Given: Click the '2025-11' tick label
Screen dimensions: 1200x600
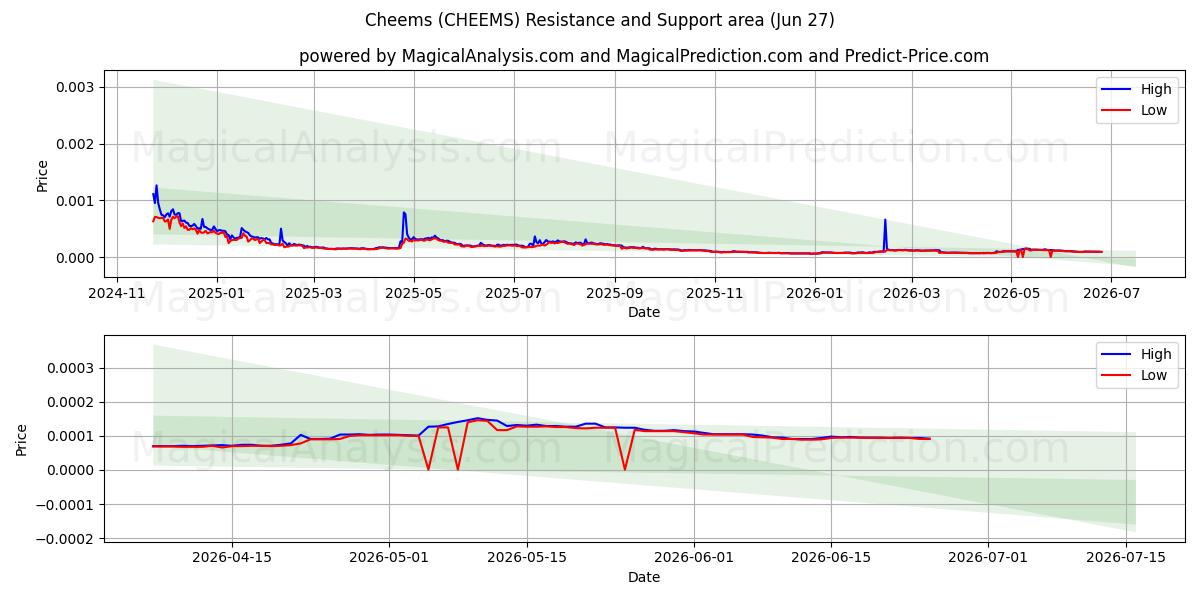Looking at the screenshot, I should [714, 293].
